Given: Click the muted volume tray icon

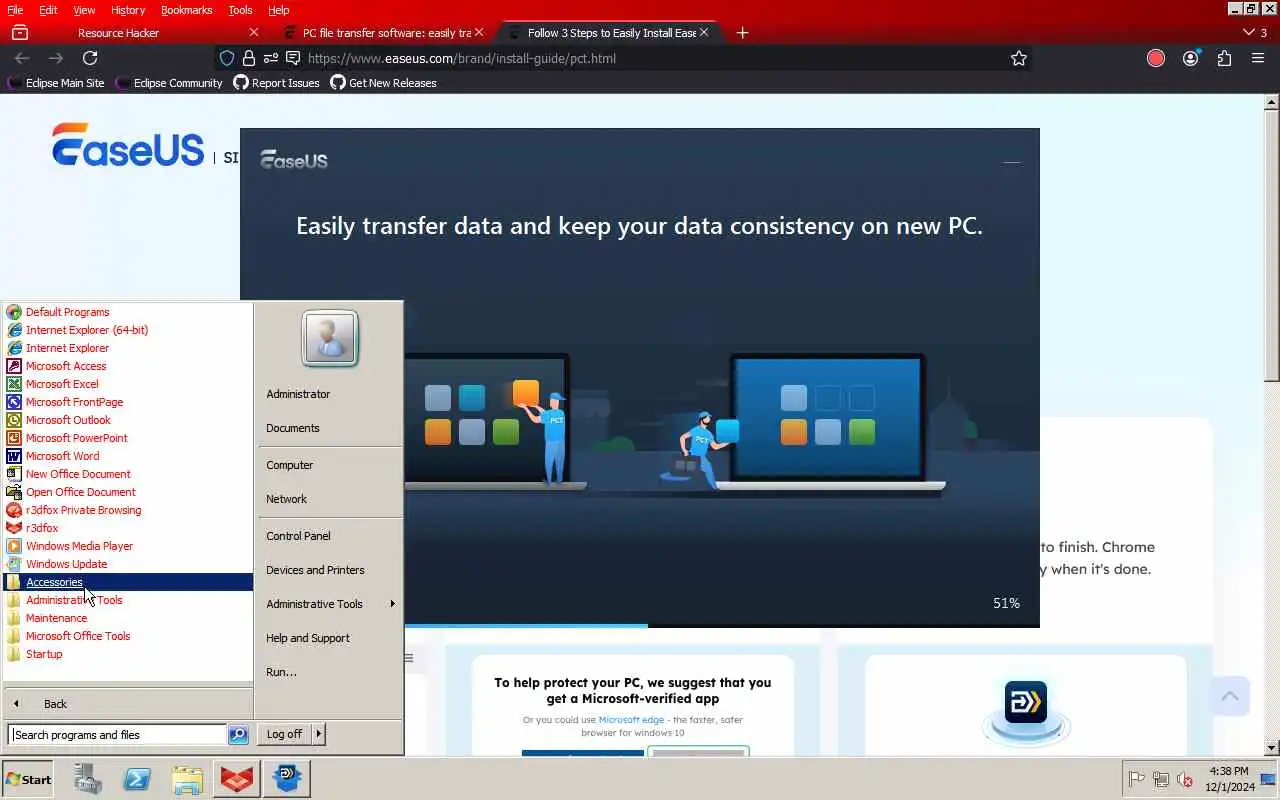Looking at the screenshot, I should (1186, 779).
